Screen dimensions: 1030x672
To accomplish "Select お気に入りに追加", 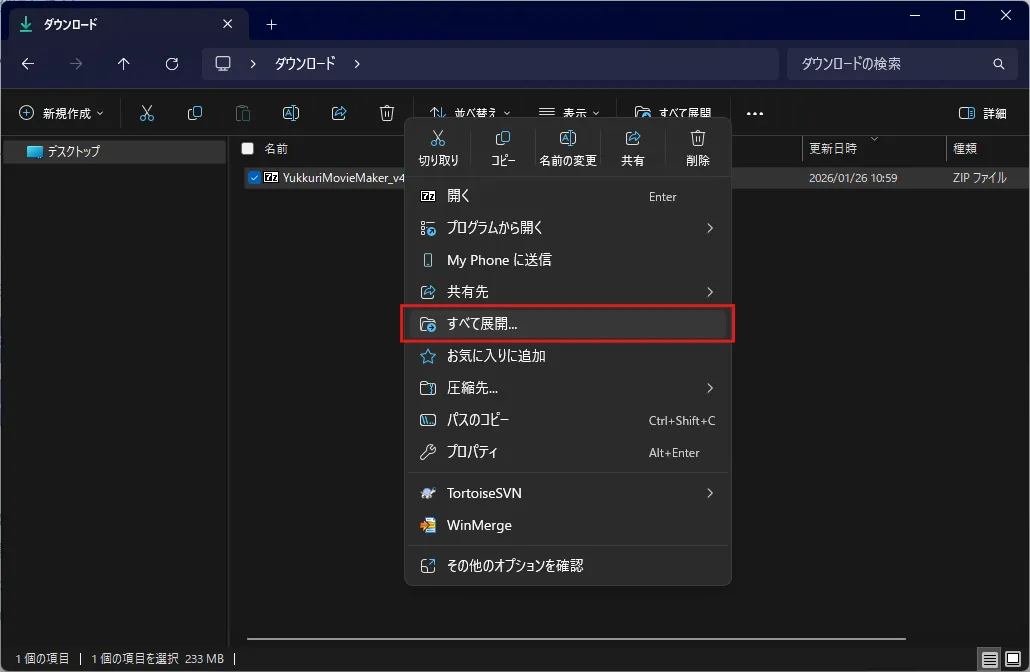I will 568,356.
